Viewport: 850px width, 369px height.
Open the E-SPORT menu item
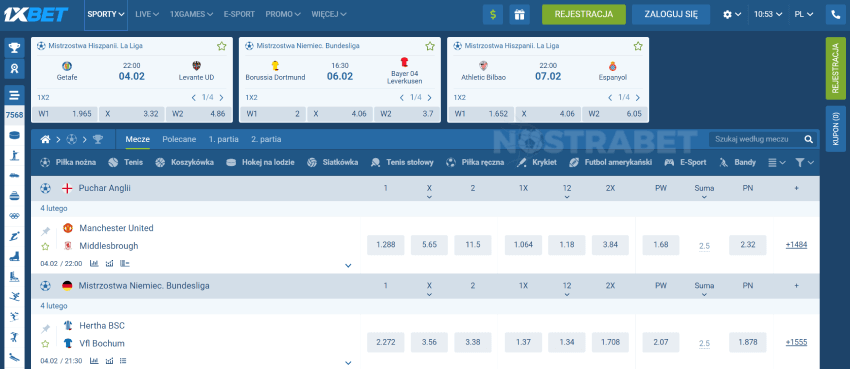click(239, 14)
